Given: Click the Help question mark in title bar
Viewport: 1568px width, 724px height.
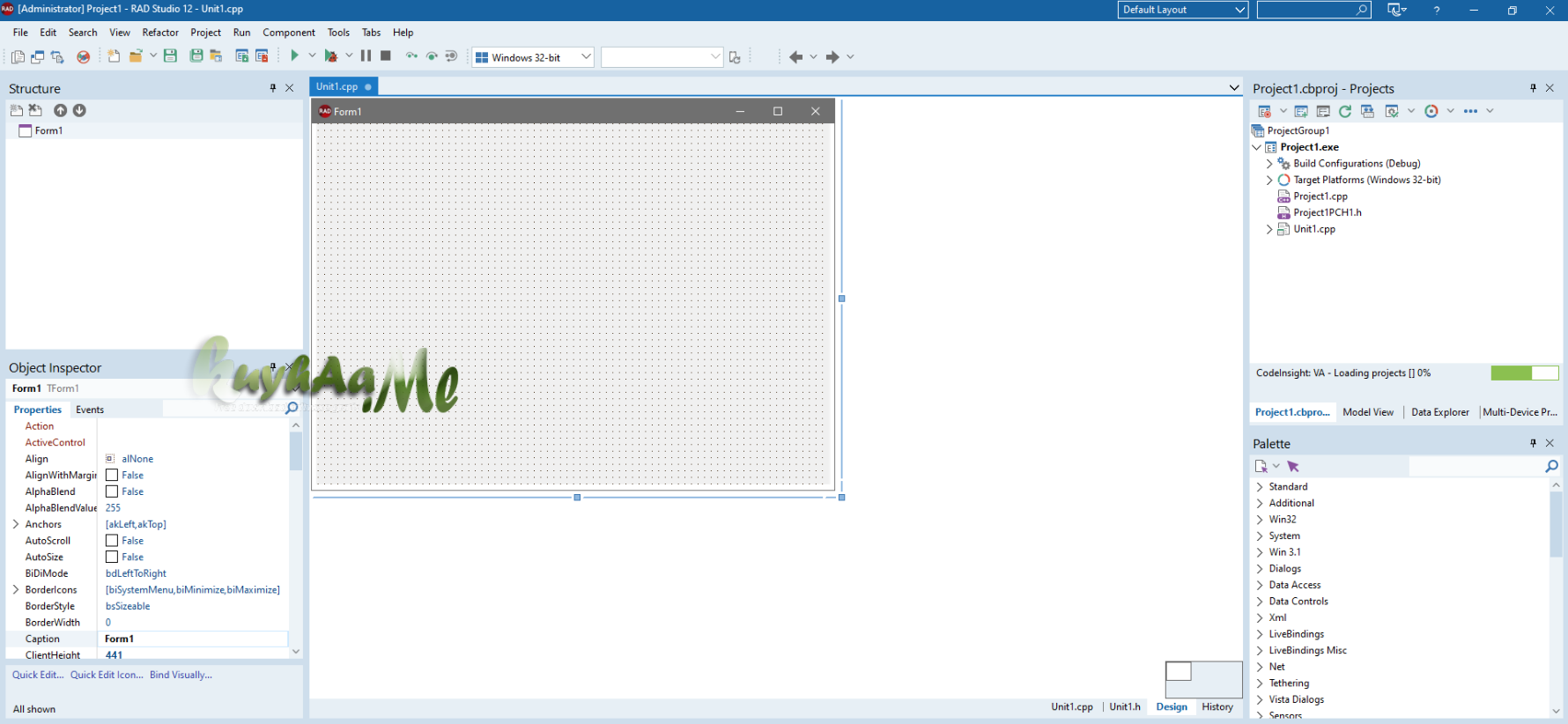Looking at the screenshot, I should (1436, 10).
